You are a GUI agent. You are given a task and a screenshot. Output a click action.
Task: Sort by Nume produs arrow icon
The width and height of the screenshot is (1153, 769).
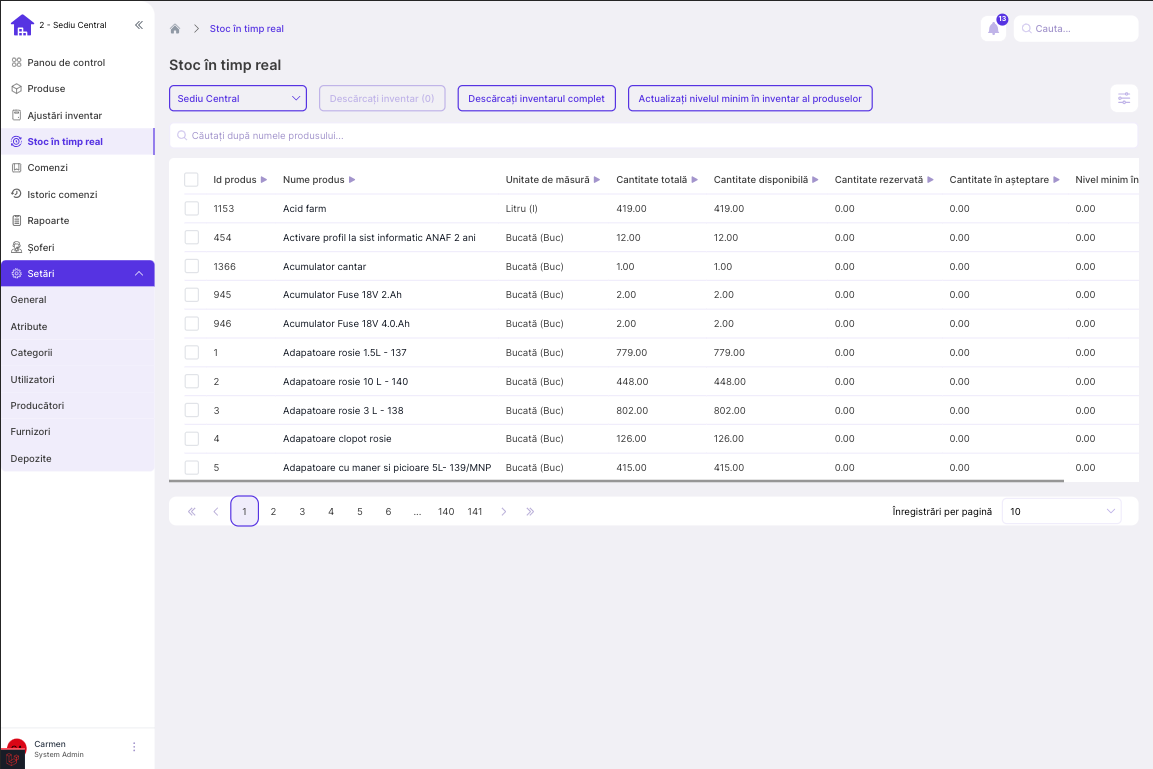pyautogui.click(x=352, y=180)
